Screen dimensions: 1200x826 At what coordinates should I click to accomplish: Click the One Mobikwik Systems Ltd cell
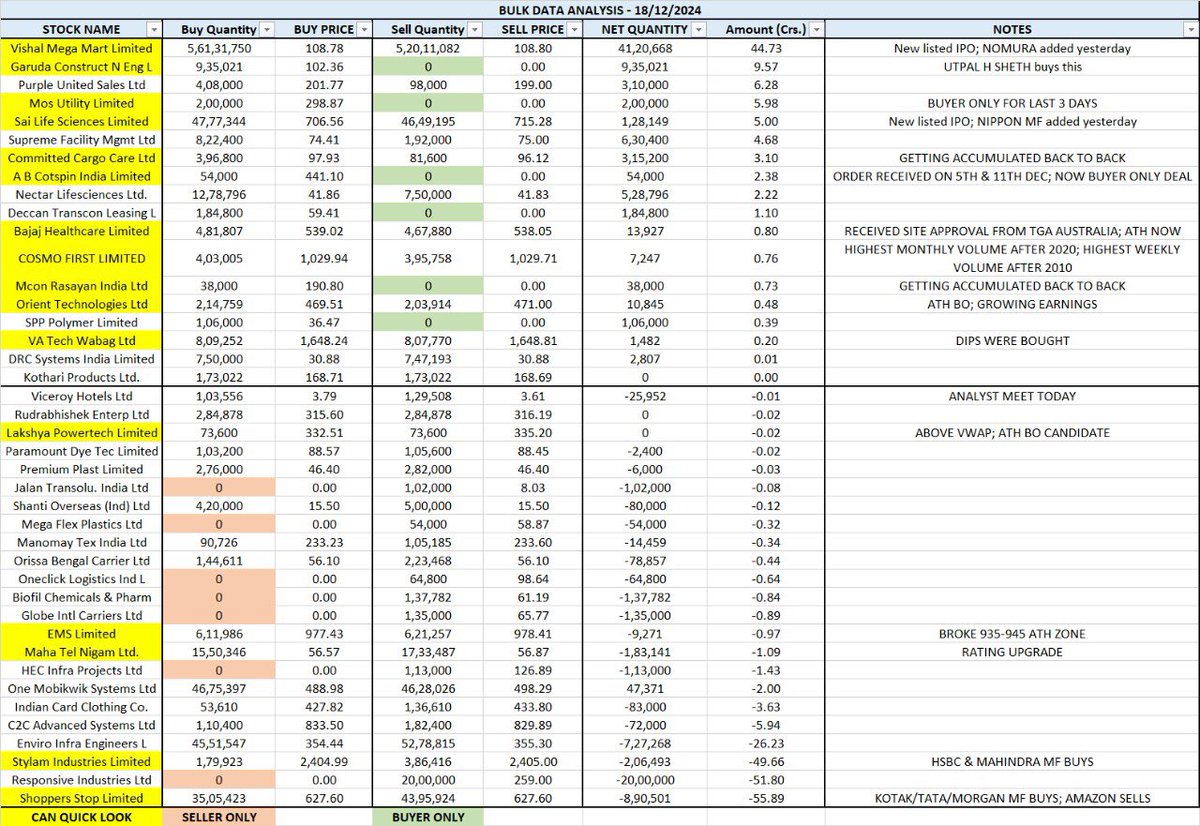coord(83,689)
